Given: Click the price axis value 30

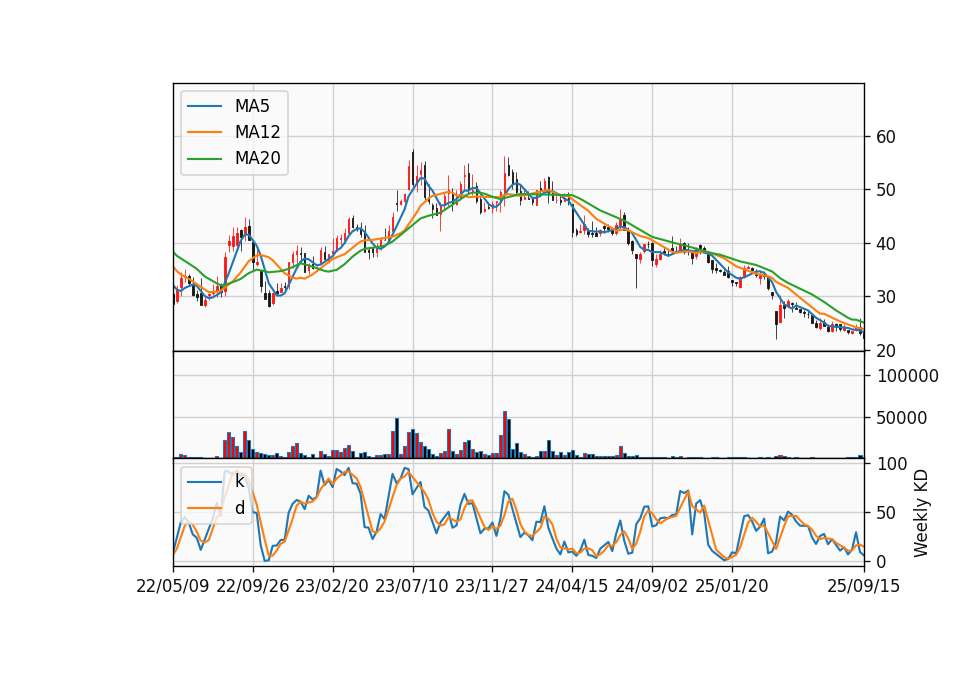Looking at the screenshot, I should pyautogui.click(x=886, y=297).
